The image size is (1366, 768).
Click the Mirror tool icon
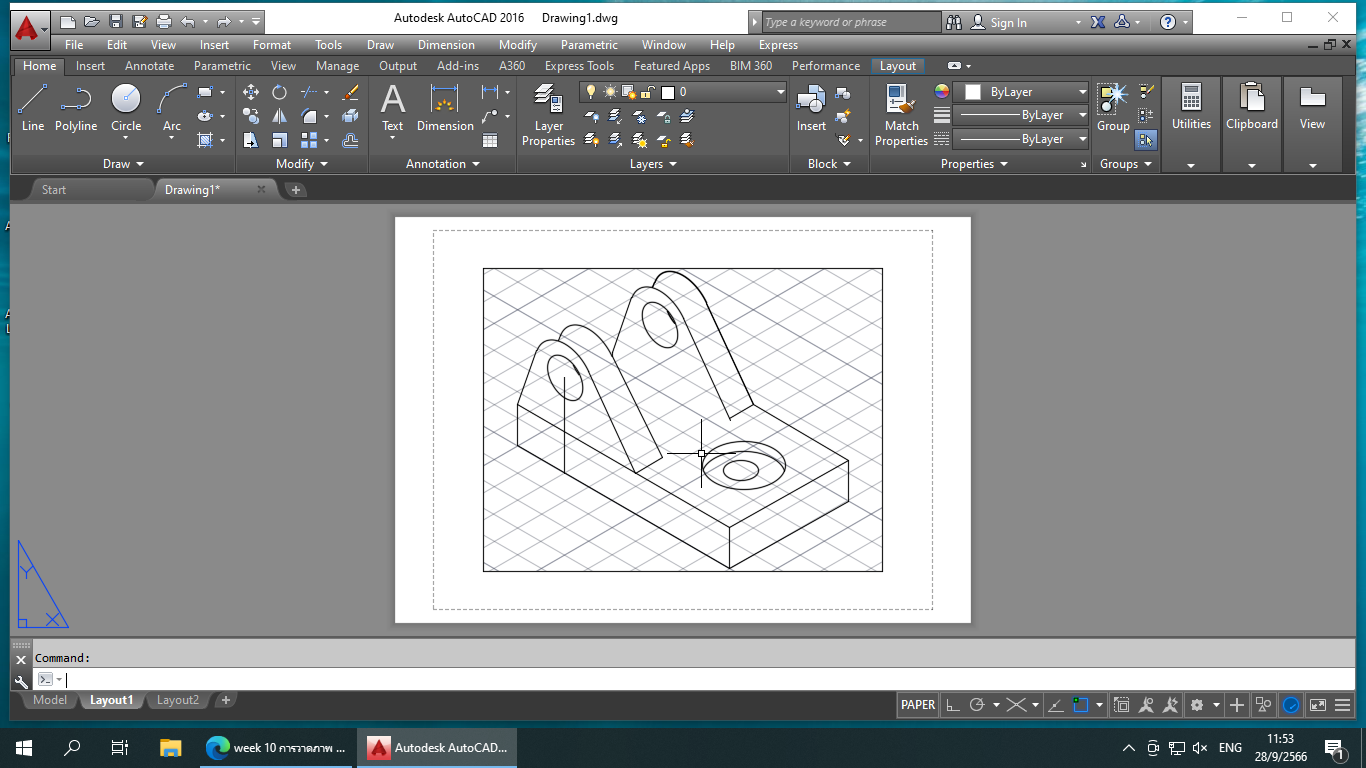pos(279,116)
